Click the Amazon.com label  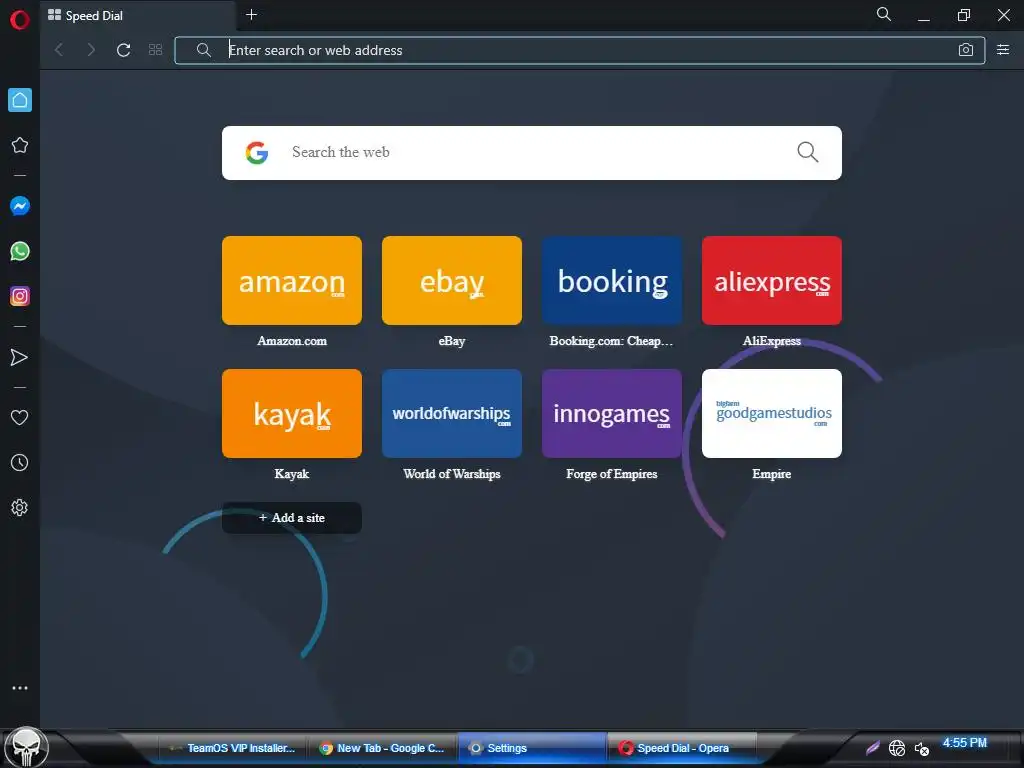click(292, 341)
